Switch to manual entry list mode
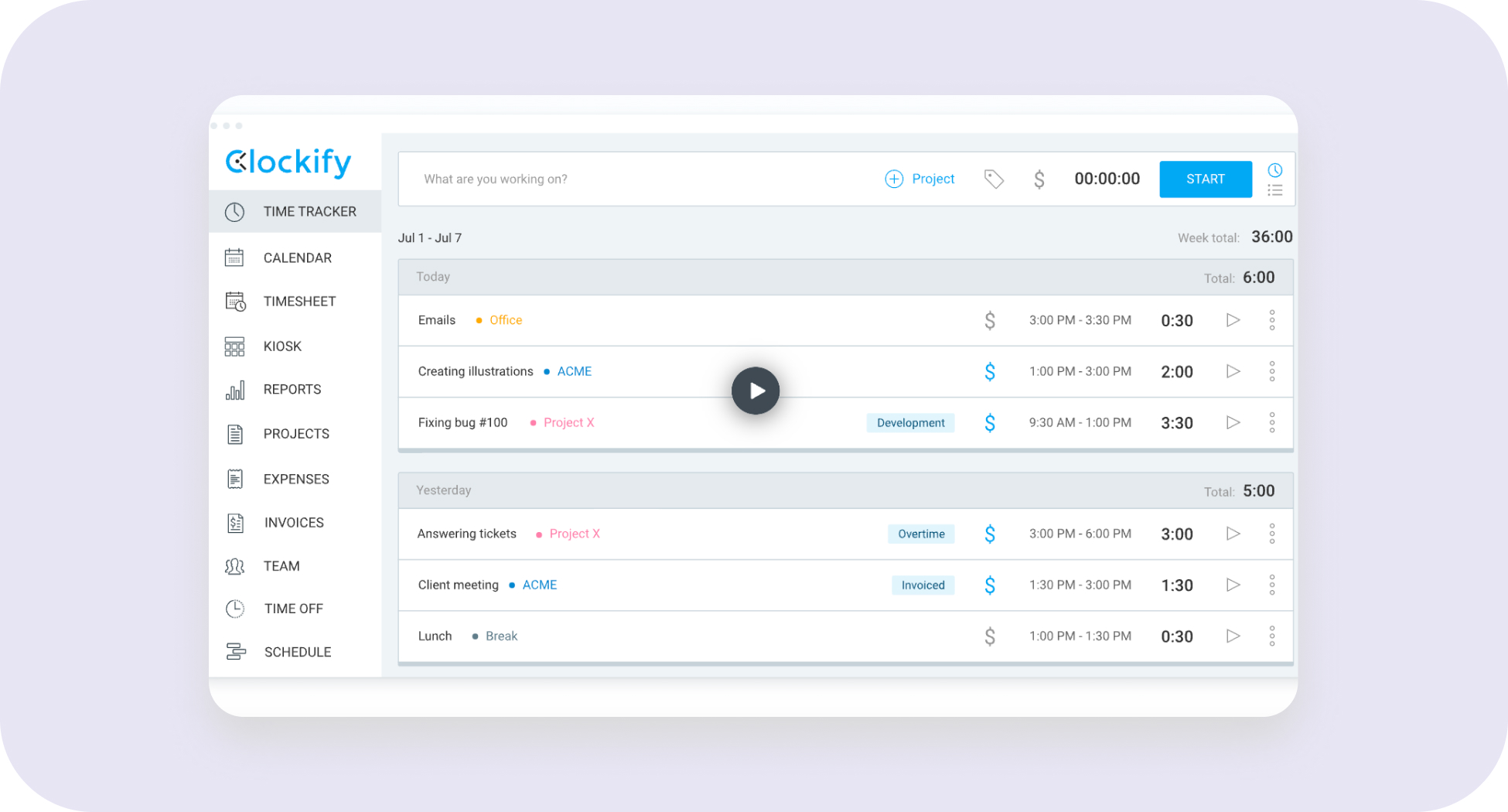The height and width of the screenshot is (812, 1508). (1274, 190)
